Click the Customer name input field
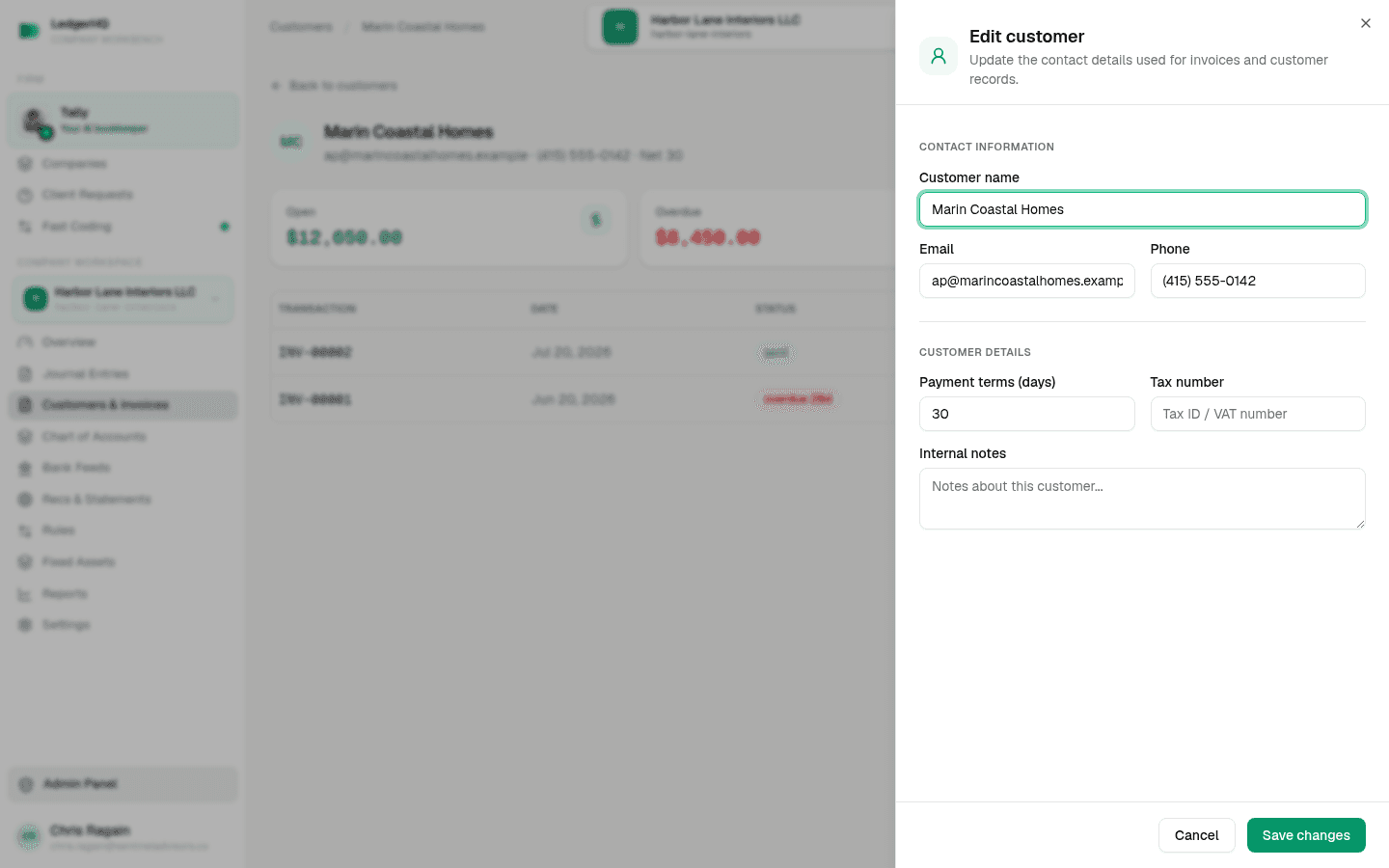The image size is (1389, 868). point(1142,209)
